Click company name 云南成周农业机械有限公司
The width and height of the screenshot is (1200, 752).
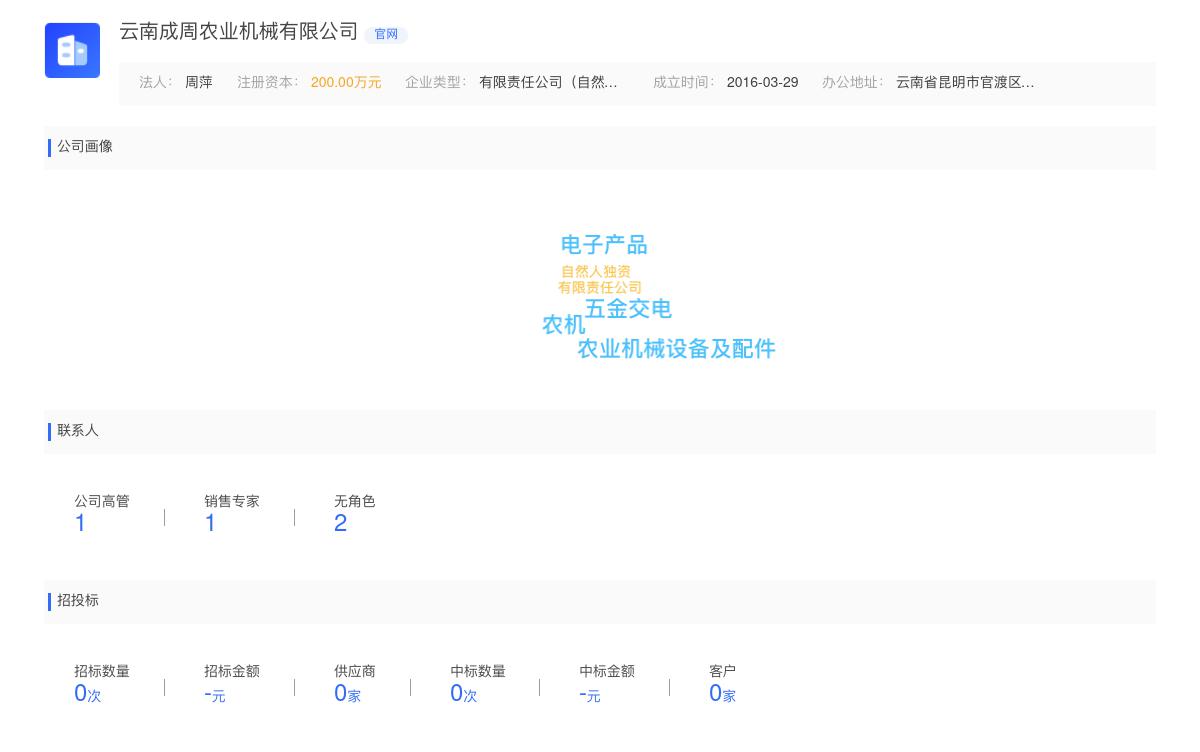[239, 31]
